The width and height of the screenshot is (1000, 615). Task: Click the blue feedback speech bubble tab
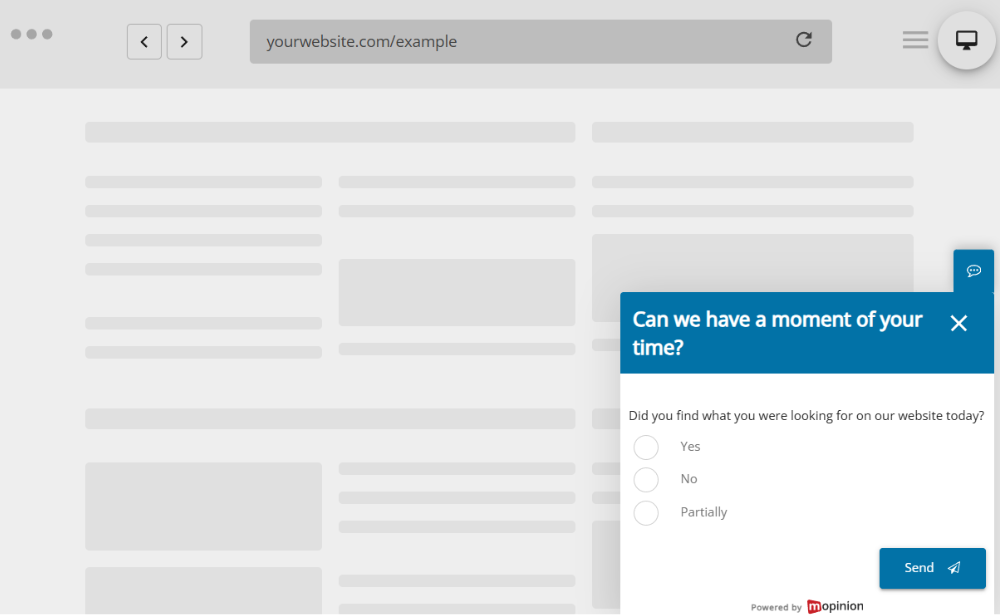tap(973, 271)
